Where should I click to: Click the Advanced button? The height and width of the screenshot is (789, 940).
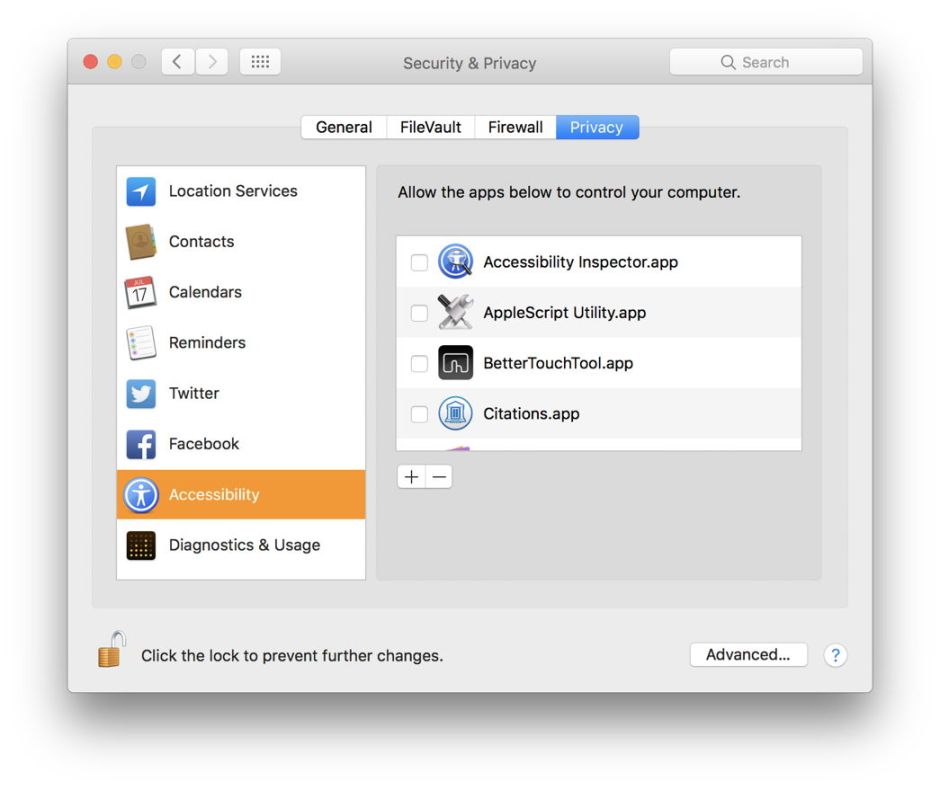(748, 655)
